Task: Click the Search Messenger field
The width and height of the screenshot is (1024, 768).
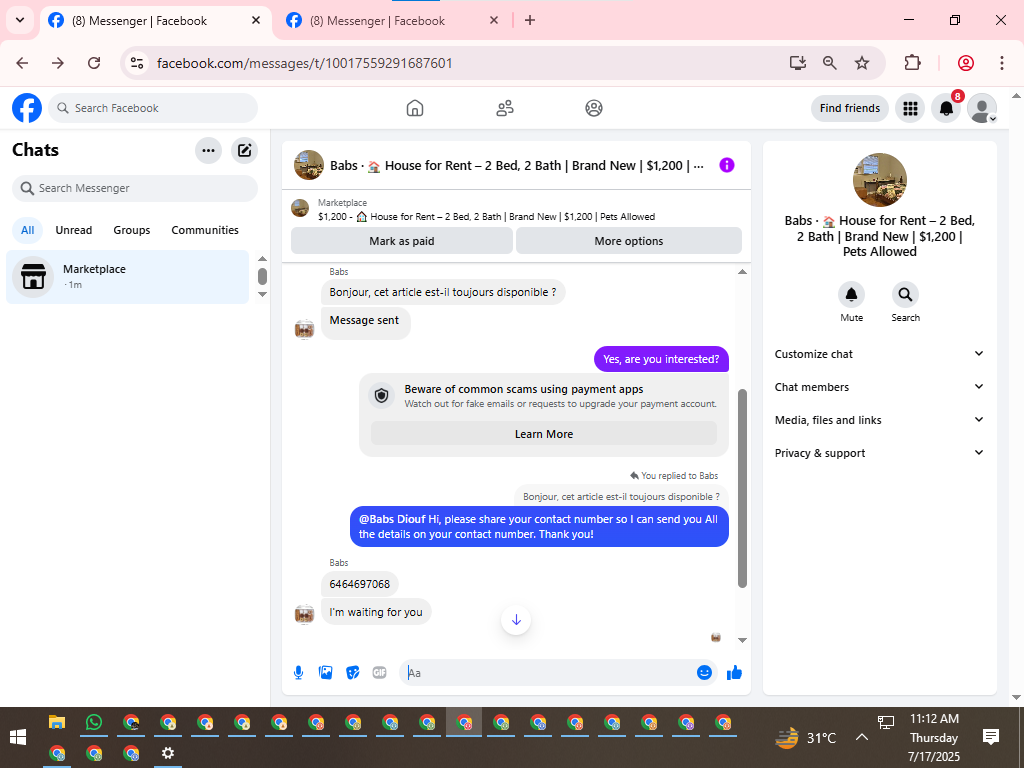Action: (135, 188)
